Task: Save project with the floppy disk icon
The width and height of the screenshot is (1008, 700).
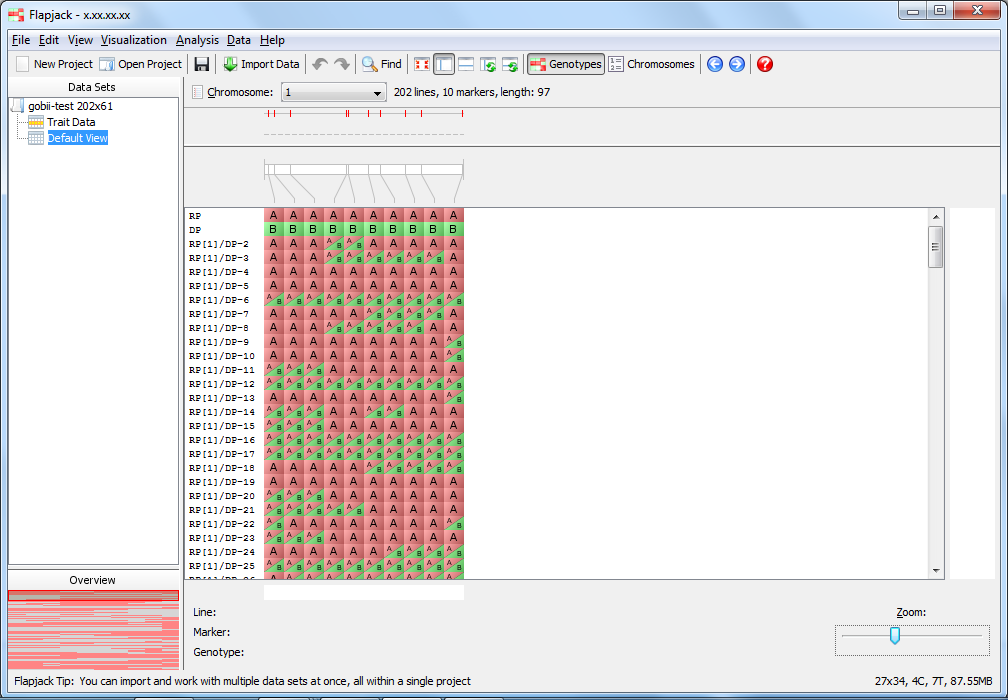Action: pos(202,64)
